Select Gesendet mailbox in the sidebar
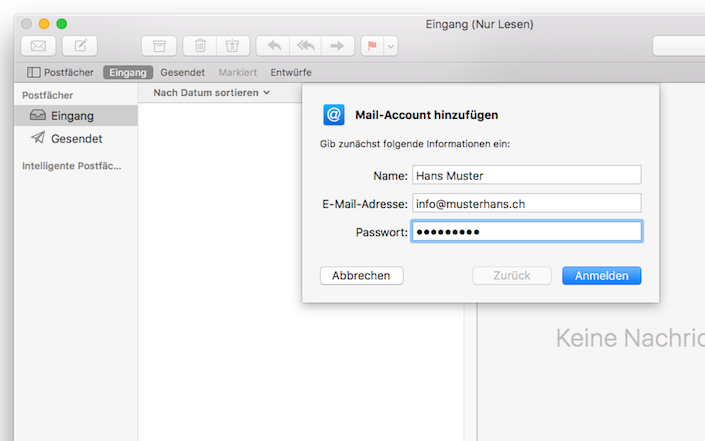 tap(76, 138)
